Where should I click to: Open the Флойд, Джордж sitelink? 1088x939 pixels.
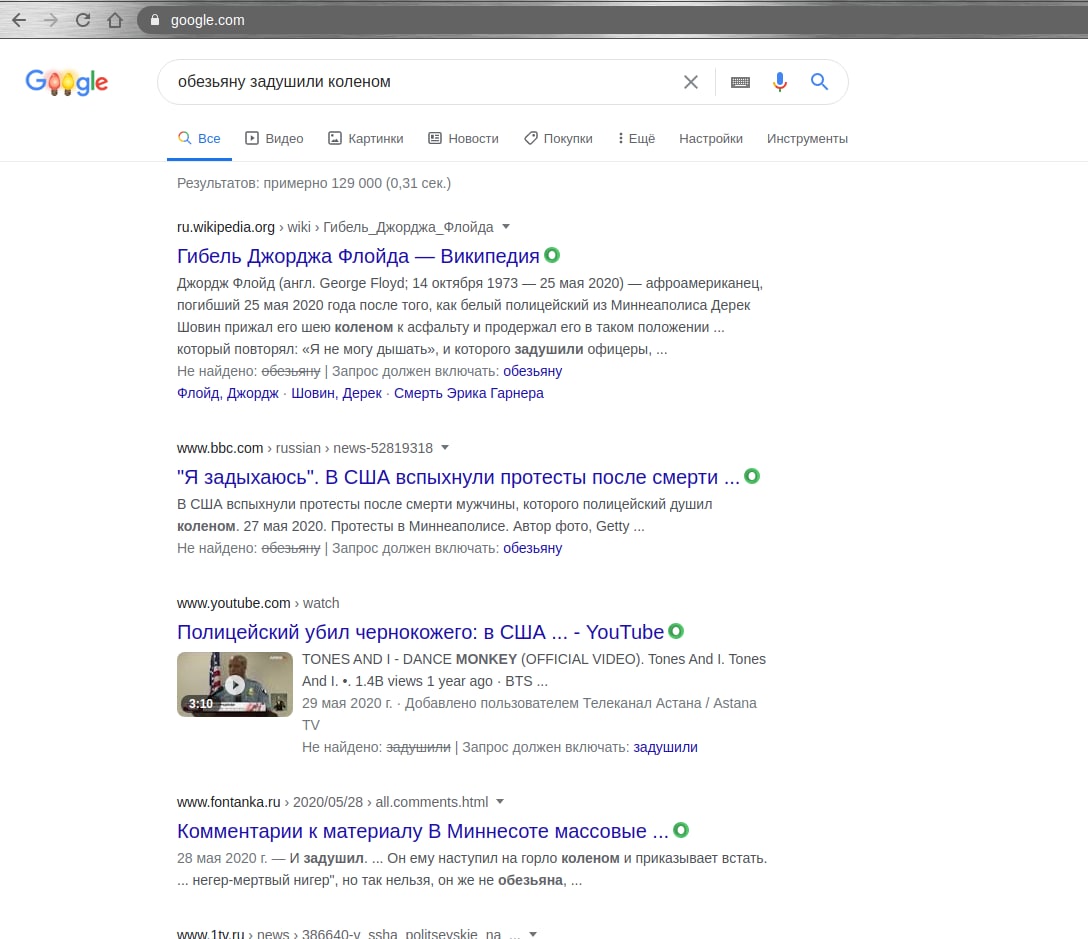point(228,394)
